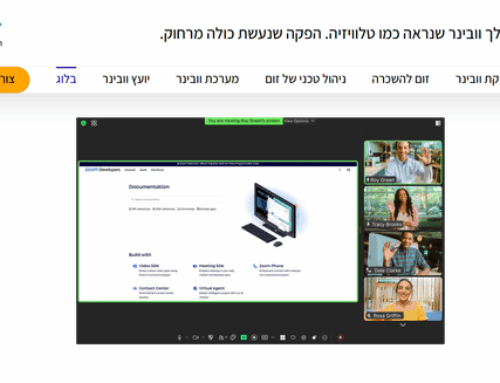
Task: Click the white four-square grid icon in toolbar
Action: point(283,337)
